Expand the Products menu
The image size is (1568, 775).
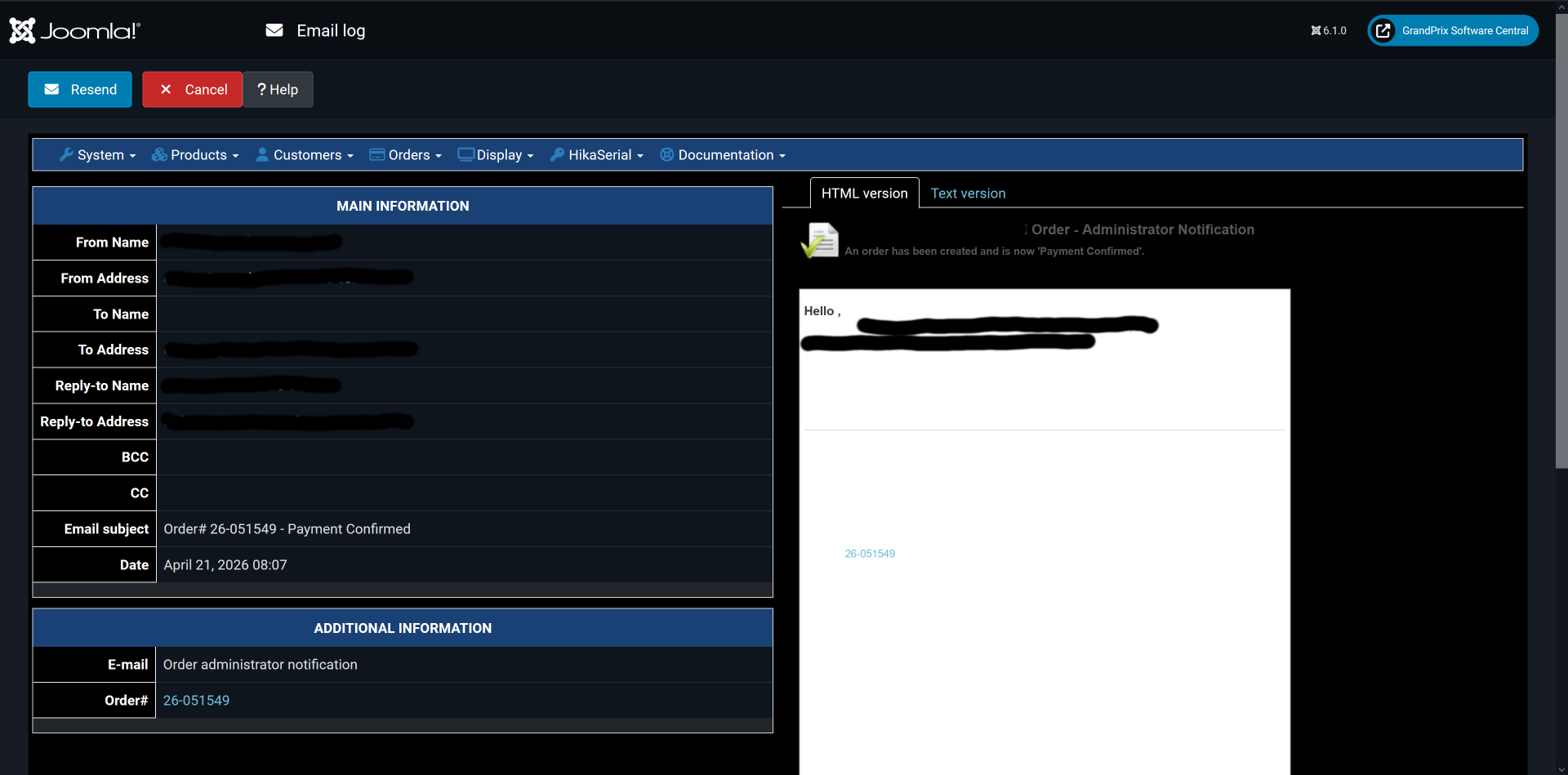tap(195, 155)
